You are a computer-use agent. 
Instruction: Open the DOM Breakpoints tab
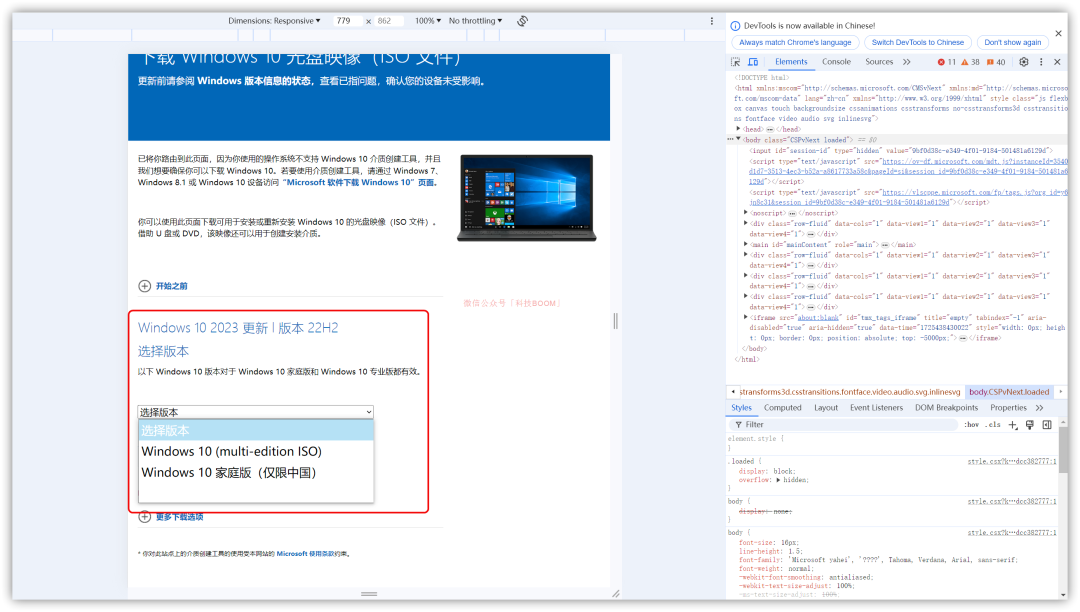tap(946, 408)
